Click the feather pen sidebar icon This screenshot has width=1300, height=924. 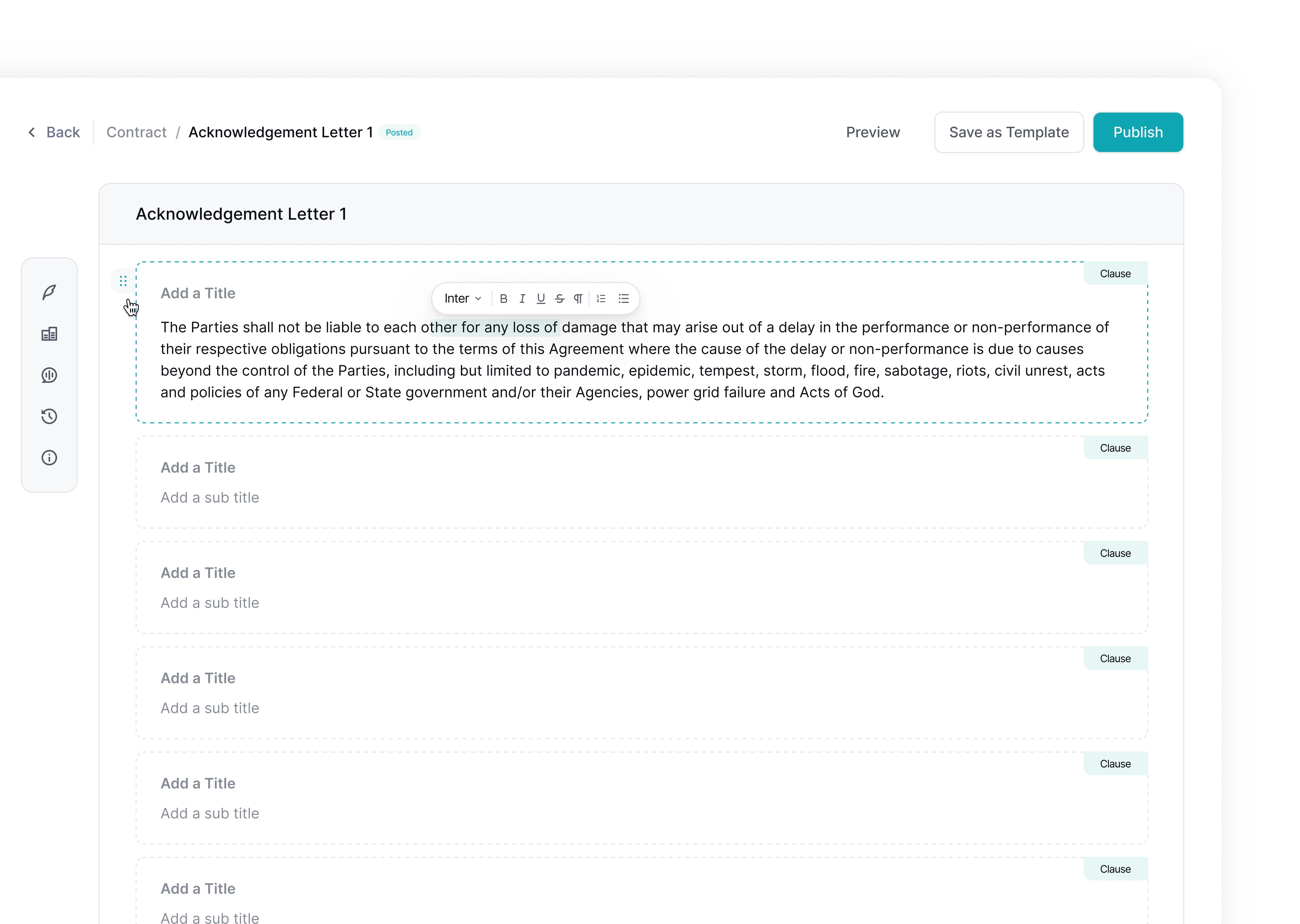49,292
